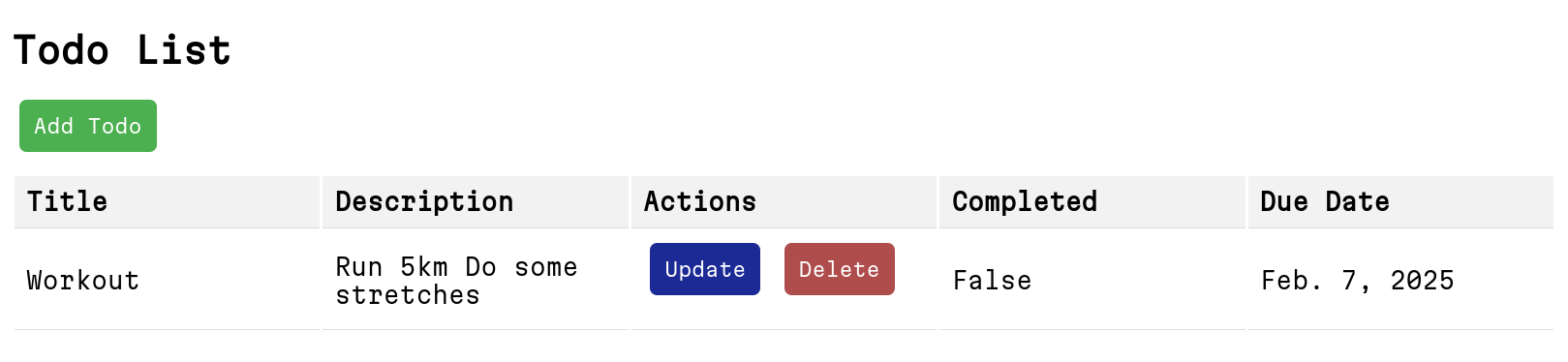
Task: Click the word List in the heading
Action: (184, 50)
